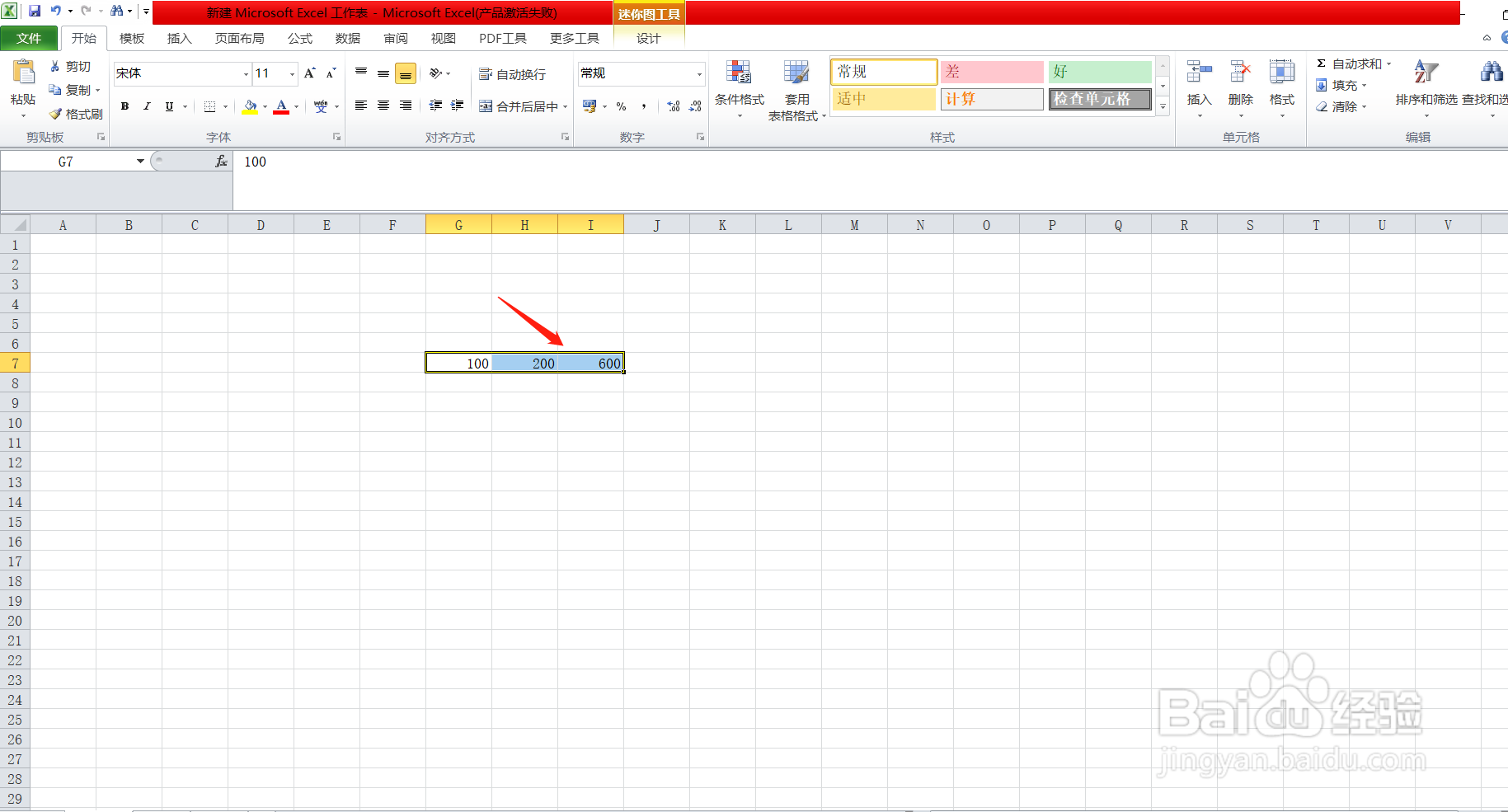Open the Conditional Formatting icon
1508x812 pixels.
(739, 73)
